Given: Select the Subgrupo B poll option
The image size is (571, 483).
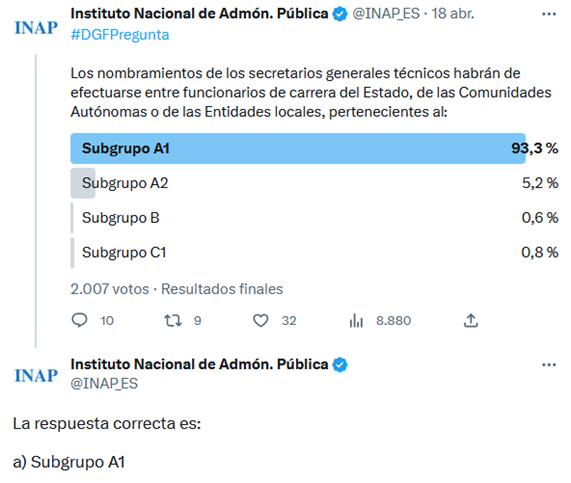Looking at the screenshot, I should pos(314,218).
